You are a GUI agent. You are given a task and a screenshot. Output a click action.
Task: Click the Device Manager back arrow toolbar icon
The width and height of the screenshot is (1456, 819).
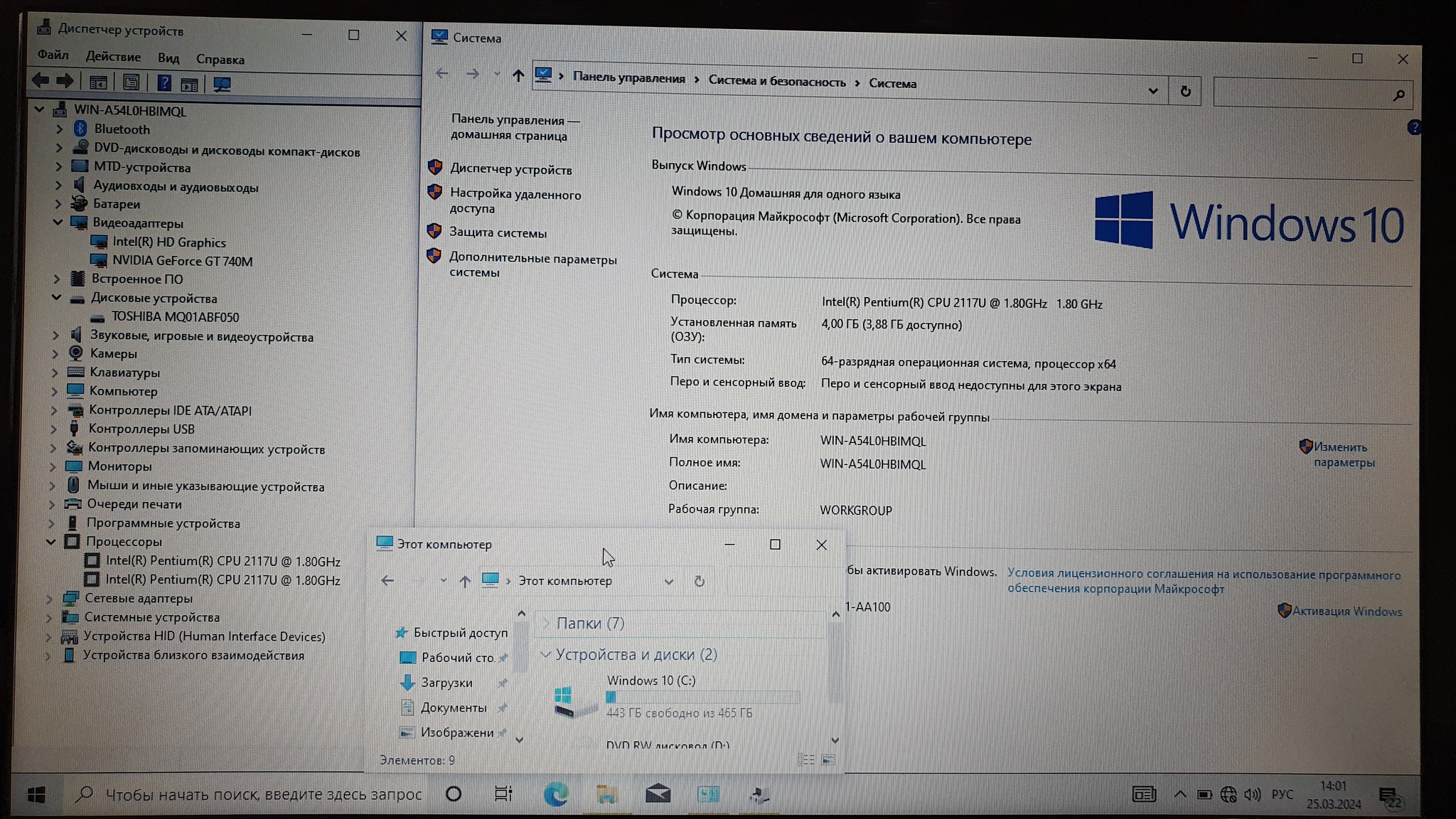pyautogui.click(x=41, y=81)
